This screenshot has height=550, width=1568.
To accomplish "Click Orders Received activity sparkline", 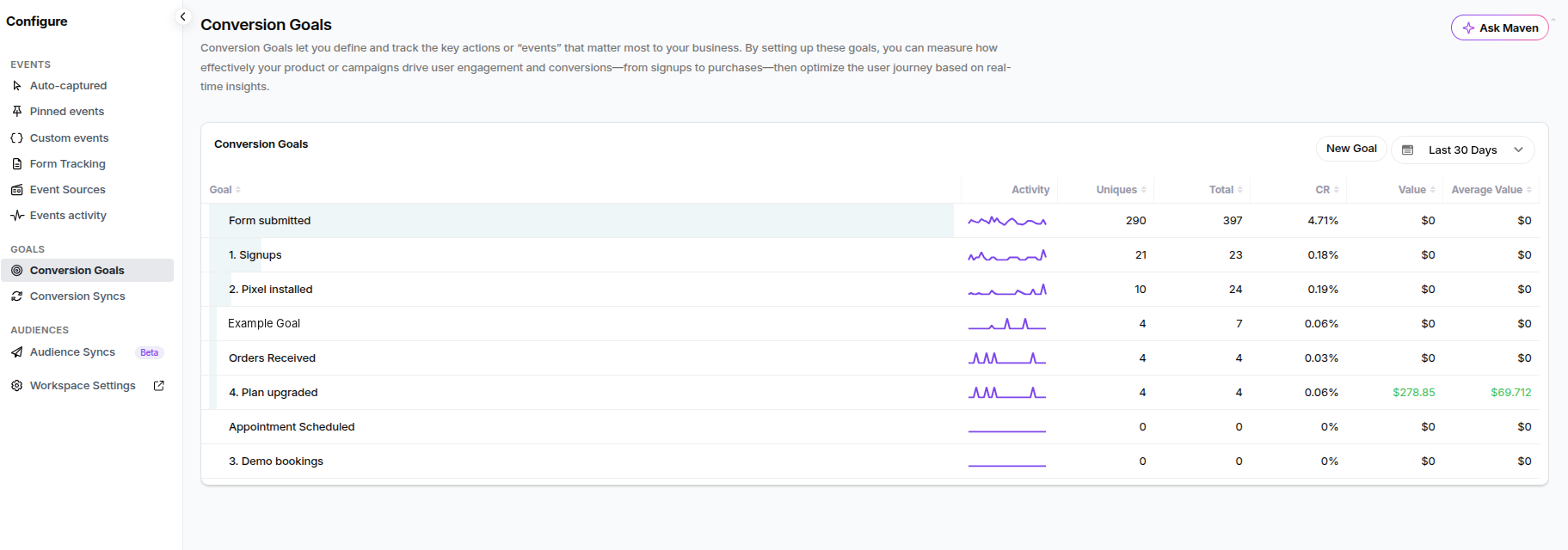I will (x=1007, y=358).
